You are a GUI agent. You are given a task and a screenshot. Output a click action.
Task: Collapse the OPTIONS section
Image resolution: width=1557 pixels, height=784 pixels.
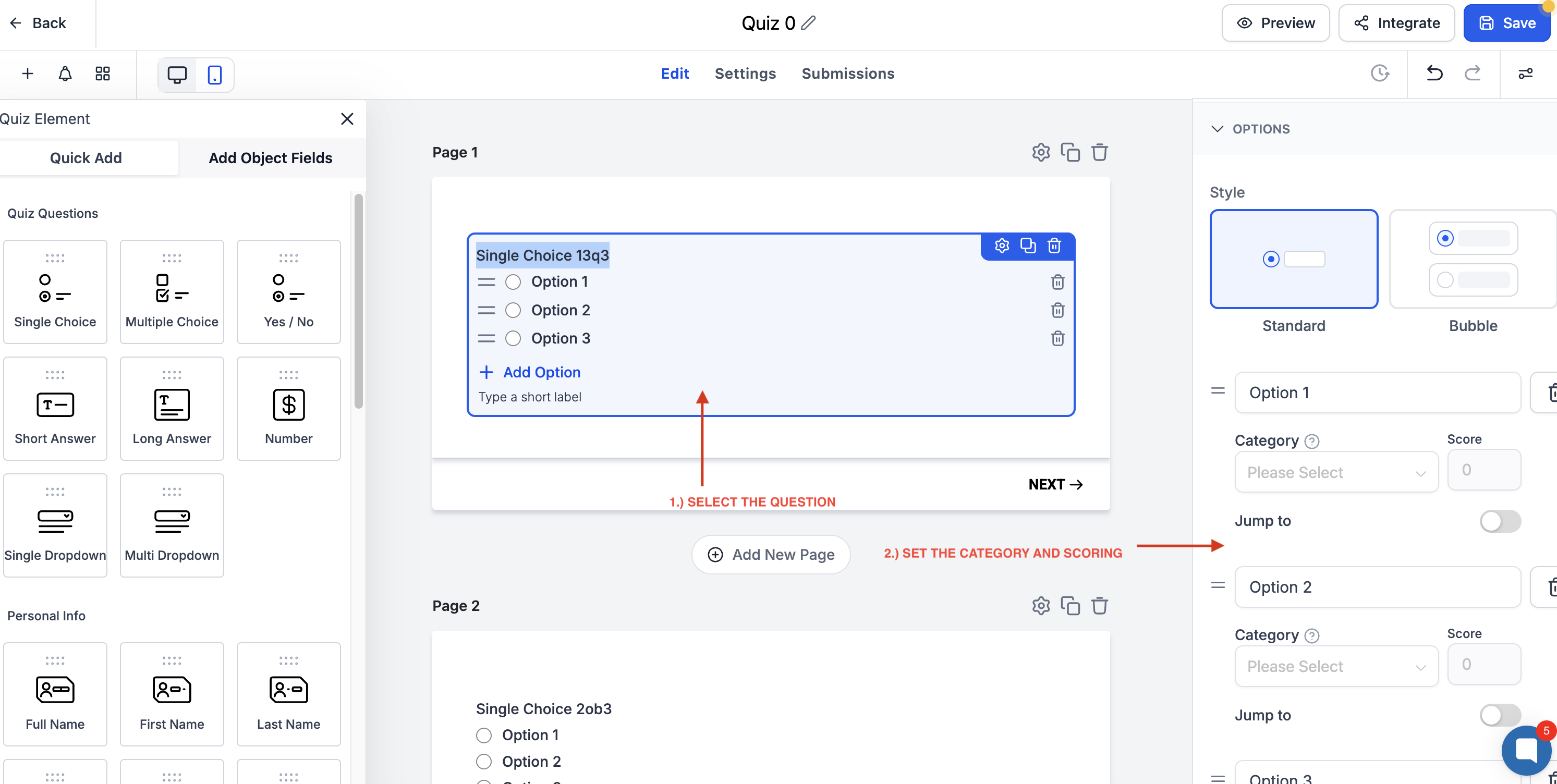pyautogui.click(x=1218, y=129)
